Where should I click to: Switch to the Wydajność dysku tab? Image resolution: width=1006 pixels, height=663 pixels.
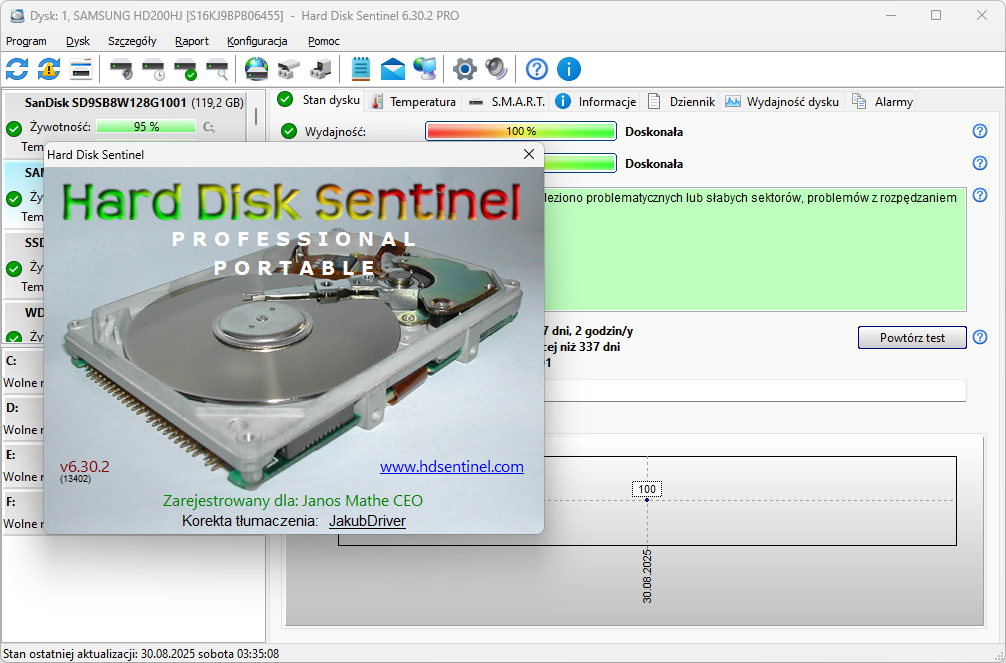[x=782, y=101]
